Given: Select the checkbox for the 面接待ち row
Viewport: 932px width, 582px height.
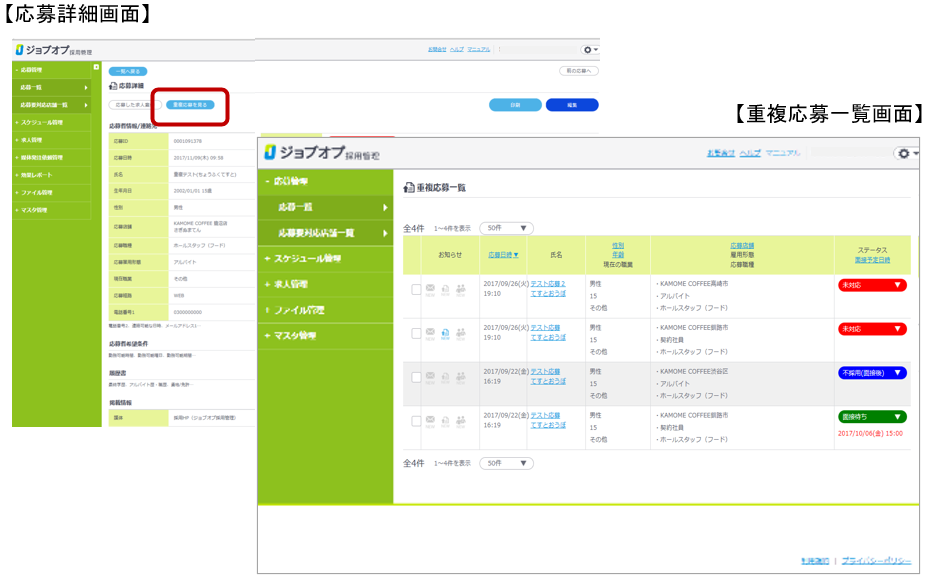Looking at the screenshot, I should click(x=416, y=420).
